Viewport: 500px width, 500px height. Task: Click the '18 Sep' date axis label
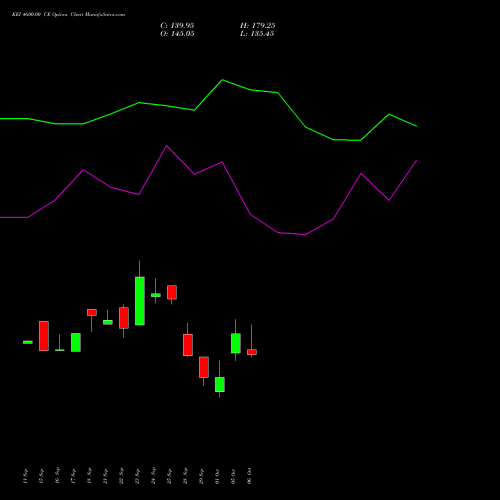pyautogui.click(x=90, y=476)
